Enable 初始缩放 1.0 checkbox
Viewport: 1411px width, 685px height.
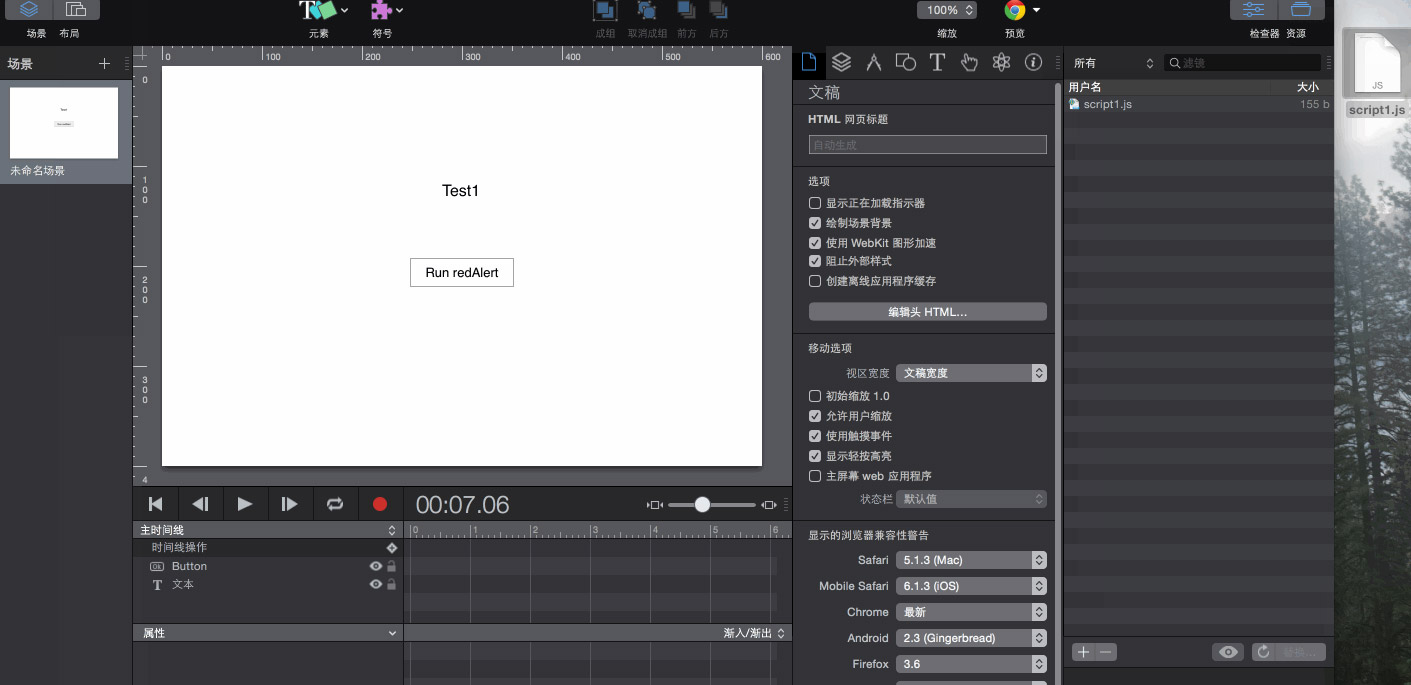(x=815, y=396)
